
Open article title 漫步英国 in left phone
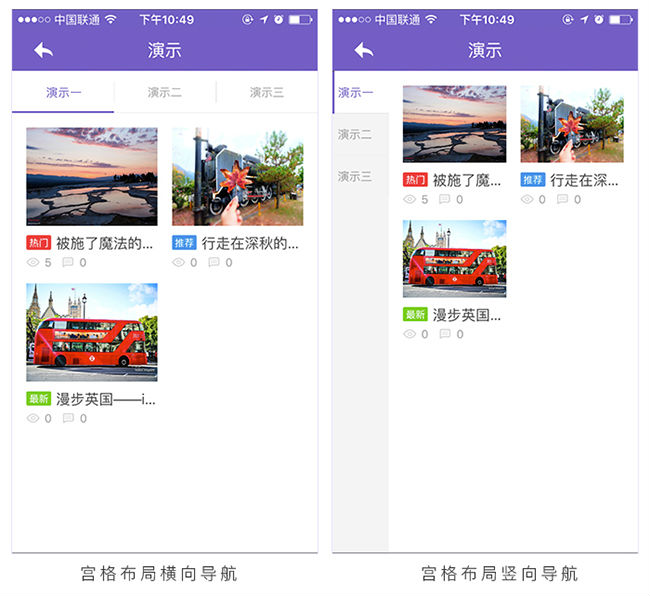106,399
